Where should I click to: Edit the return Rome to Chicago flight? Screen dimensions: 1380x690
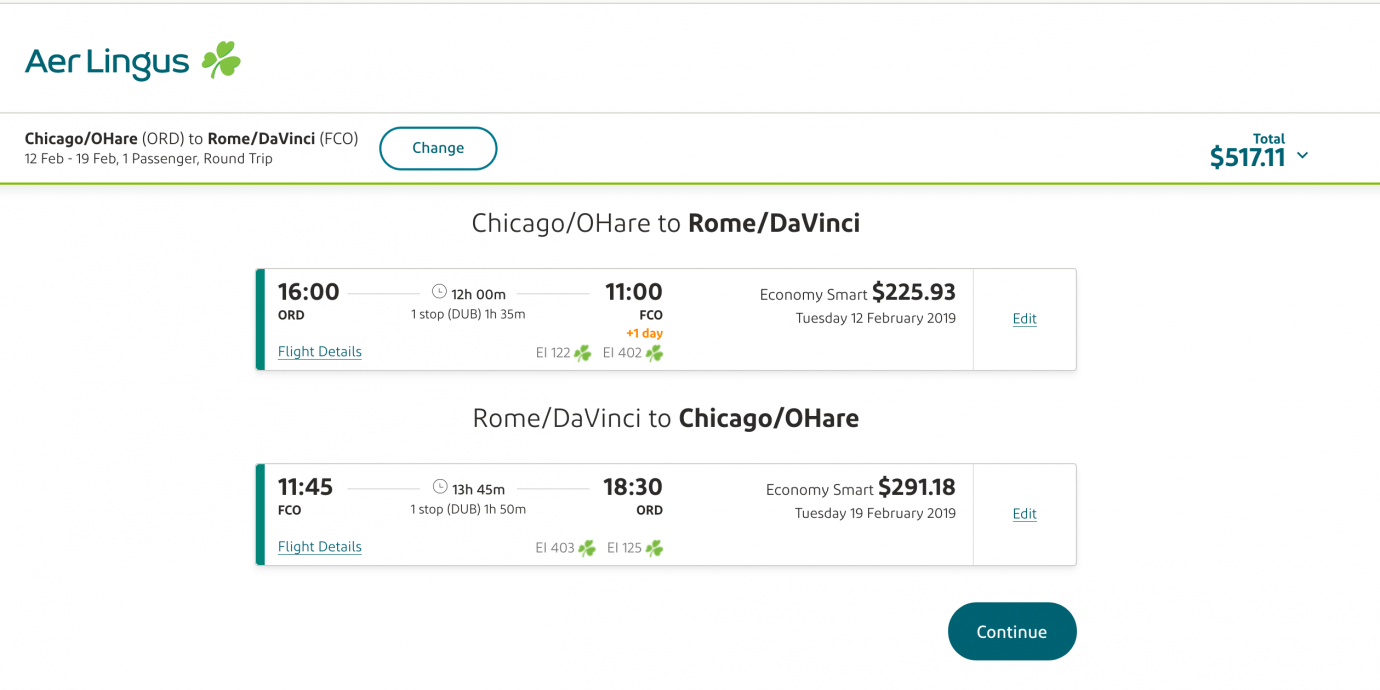pyautogui.click(x=1024, y=514)
